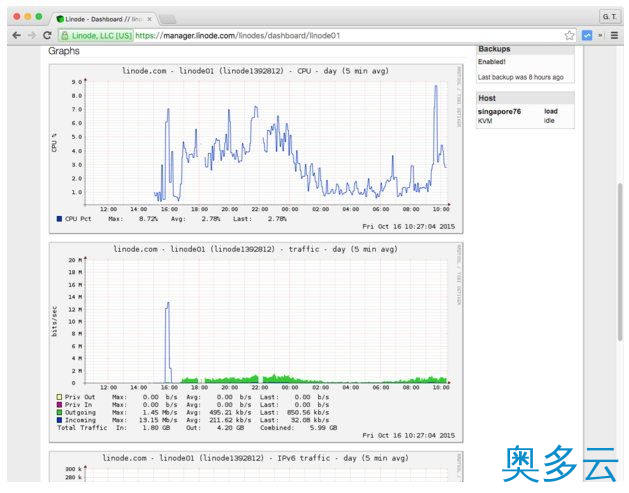Click the macOS green zoom button
Image resolution: width=629 pixels, height=493 pixels.
pos(39,16)
